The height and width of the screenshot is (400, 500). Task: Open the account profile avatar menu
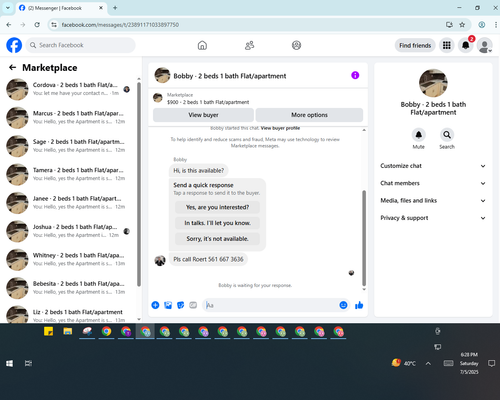click(x=484, y=45)
